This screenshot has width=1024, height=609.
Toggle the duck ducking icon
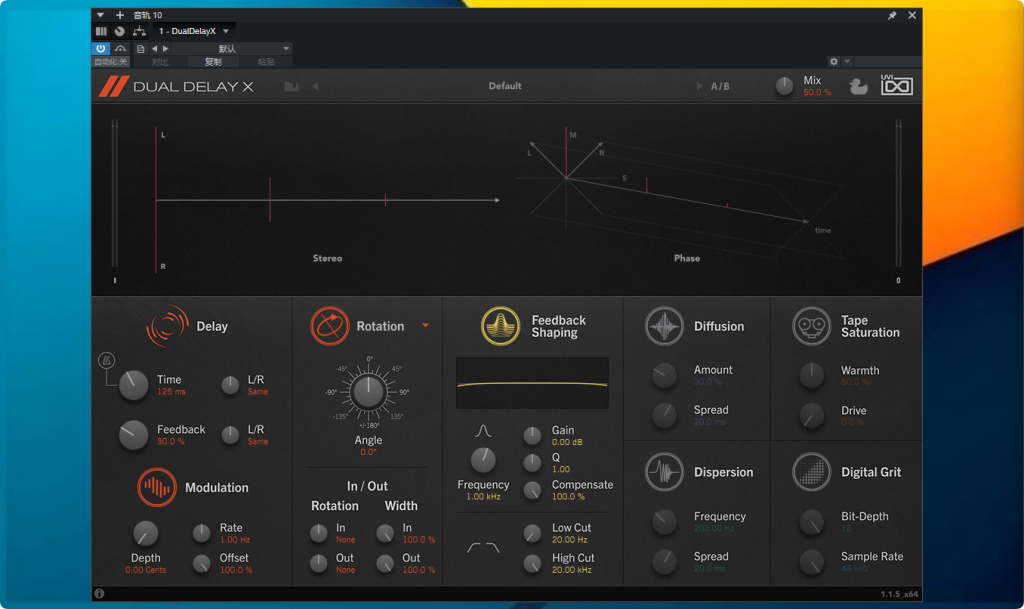(x=858, y=86)
